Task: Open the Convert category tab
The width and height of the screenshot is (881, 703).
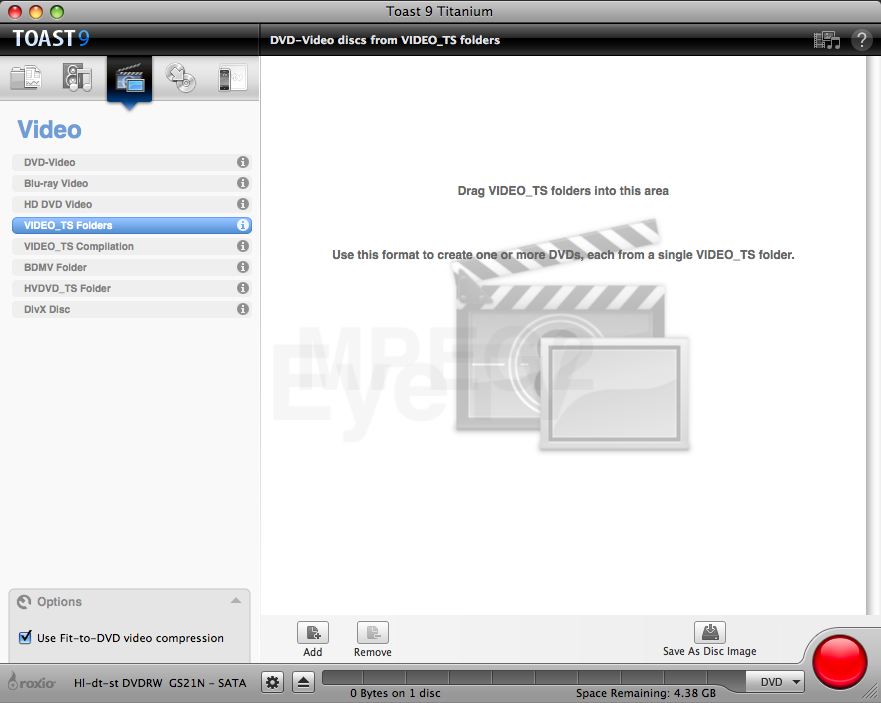Action: pyautogui.click(x=232, y=78)
